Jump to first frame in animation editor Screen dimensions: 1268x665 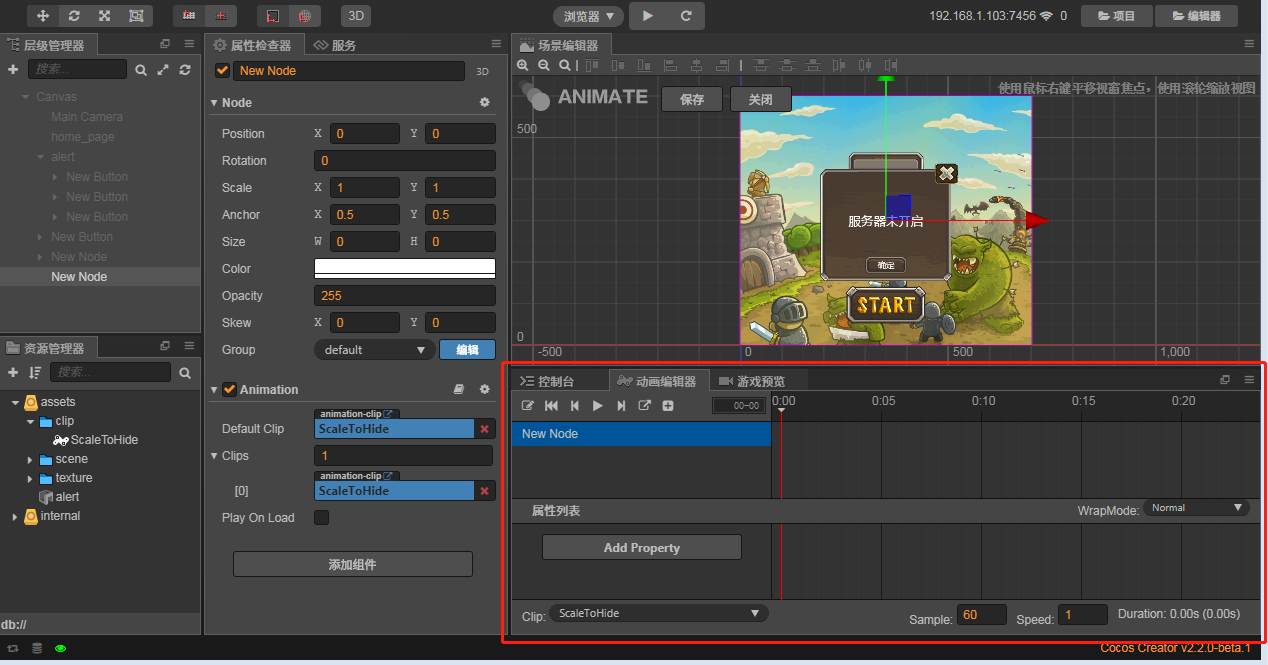point(551,406)
